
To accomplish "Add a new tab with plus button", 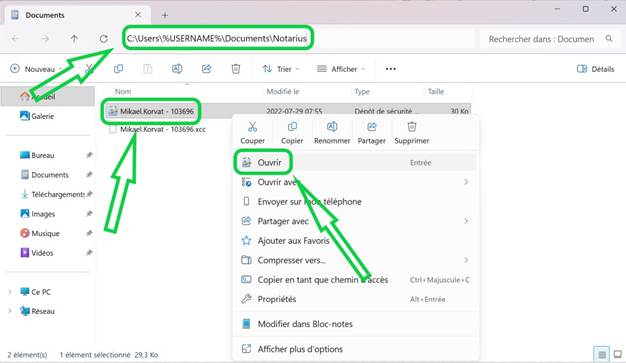I will click(164, 15).
